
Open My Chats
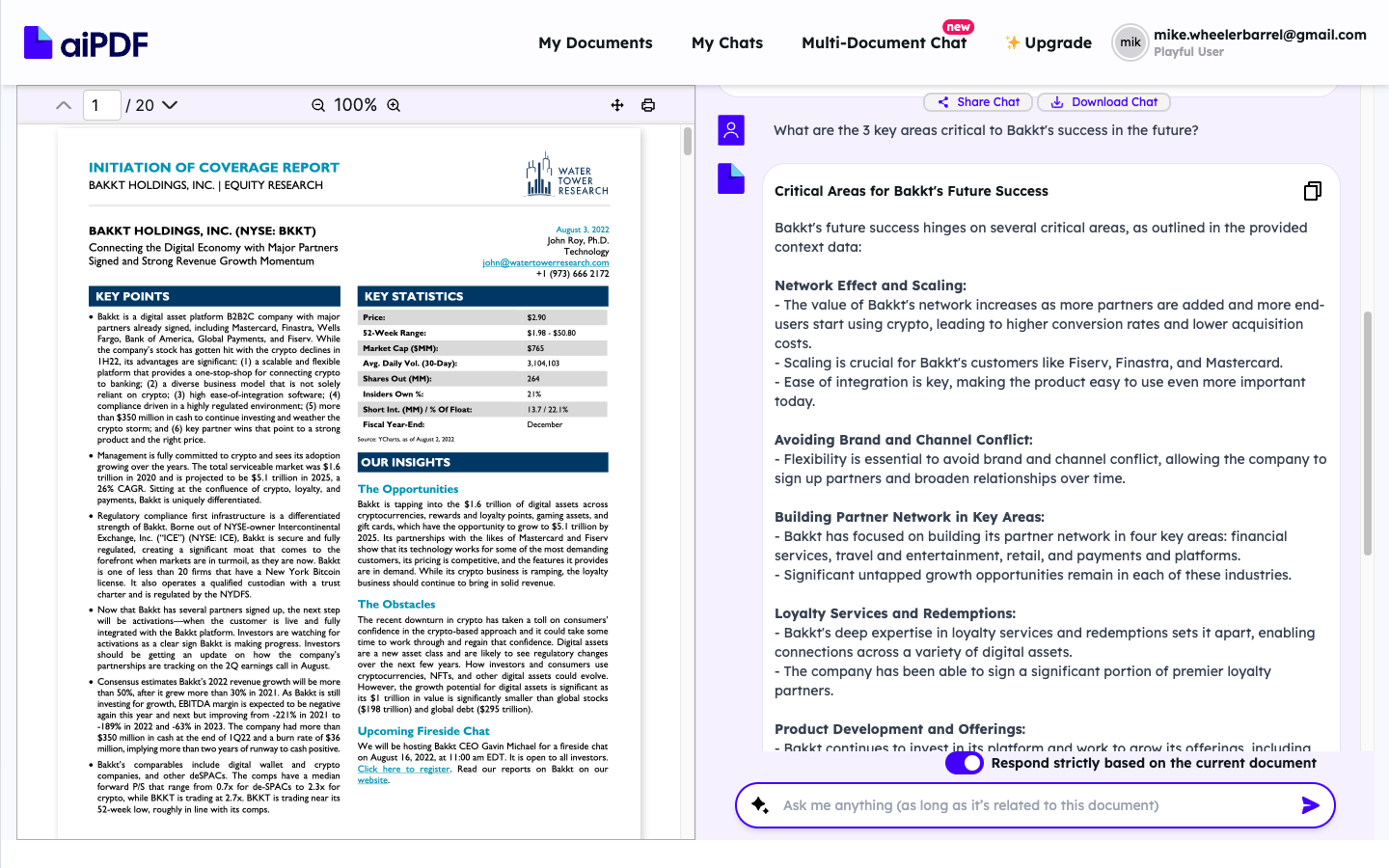(726, 42)
